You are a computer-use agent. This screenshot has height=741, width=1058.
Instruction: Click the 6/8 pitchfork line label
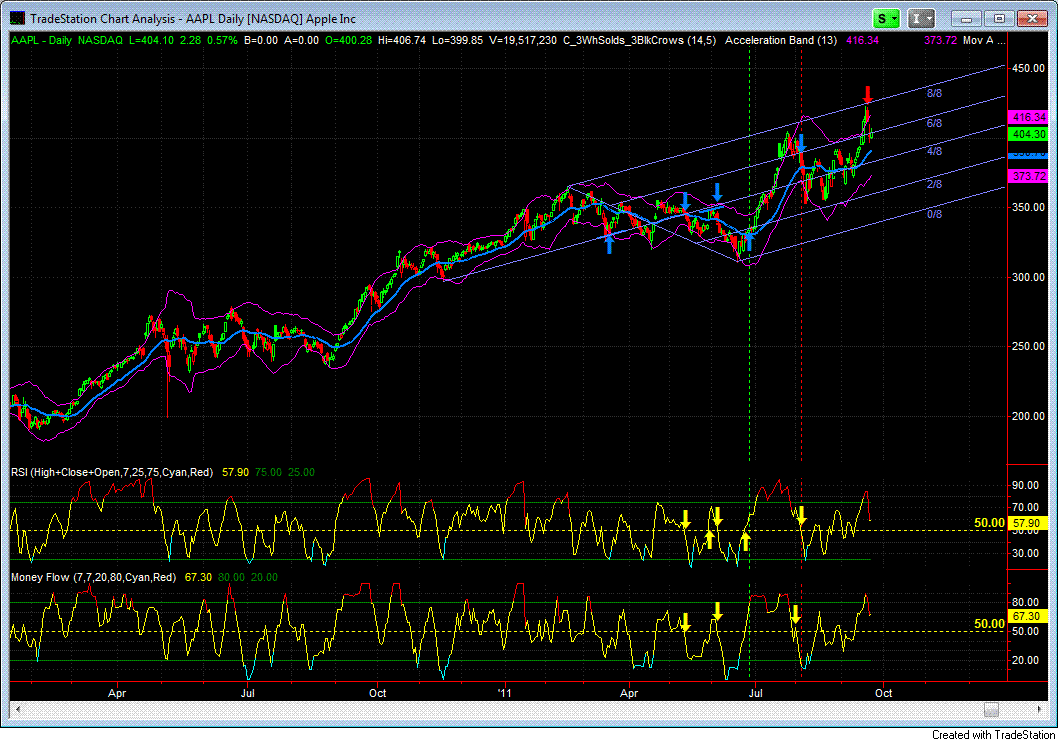pos(934,123)
